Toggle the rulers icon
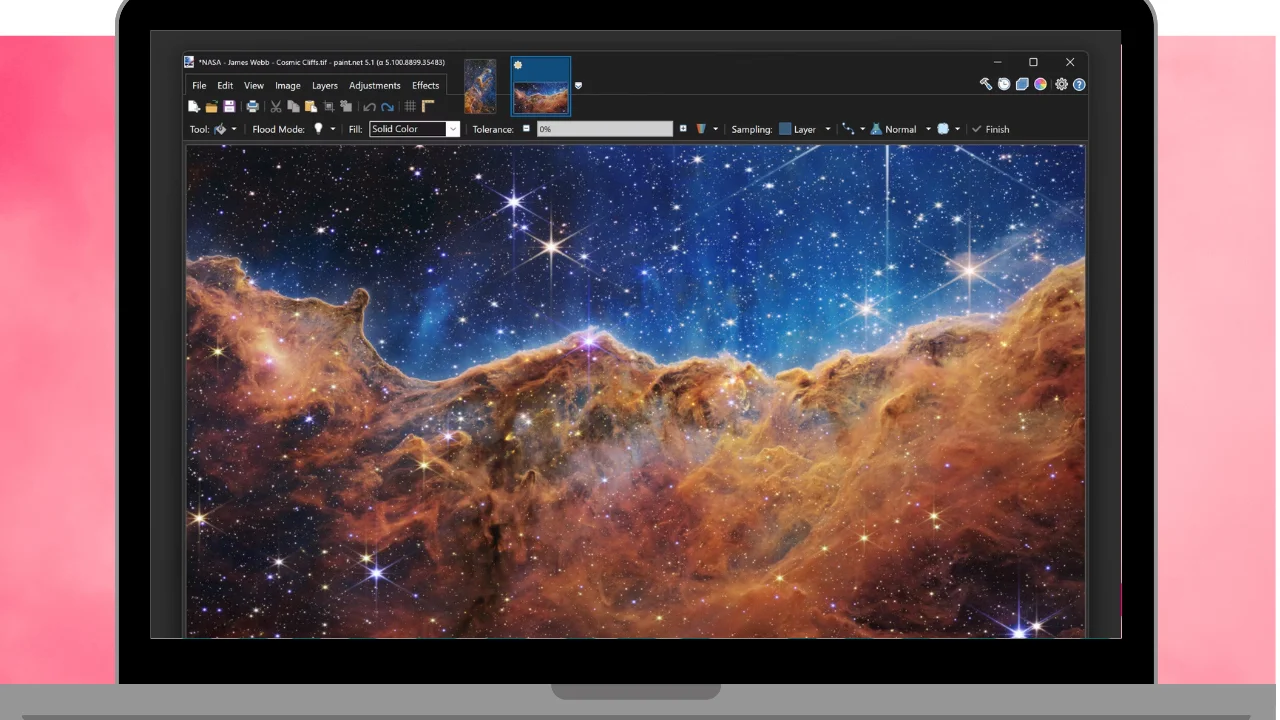Image resolution: width=1280 pixels, height=720 pixels. (x=428, y=107)
